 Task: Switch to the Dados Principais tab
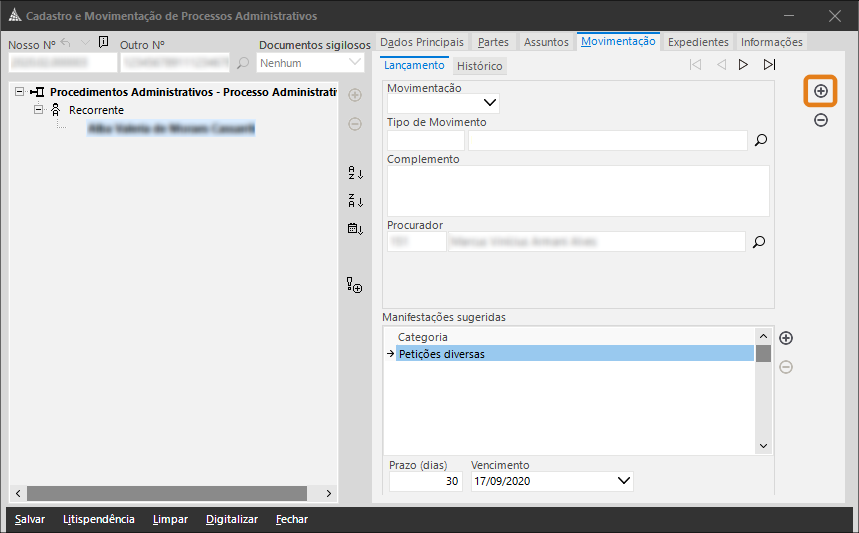pyautogui.click(x=422, y=42)
